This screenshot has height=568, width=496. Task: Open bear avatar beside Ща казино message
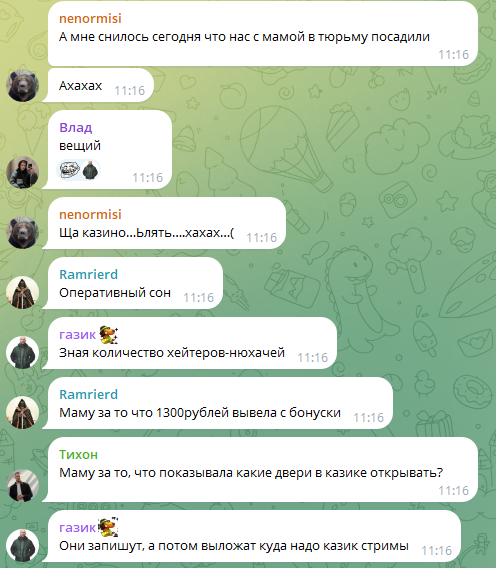[22, 233]
